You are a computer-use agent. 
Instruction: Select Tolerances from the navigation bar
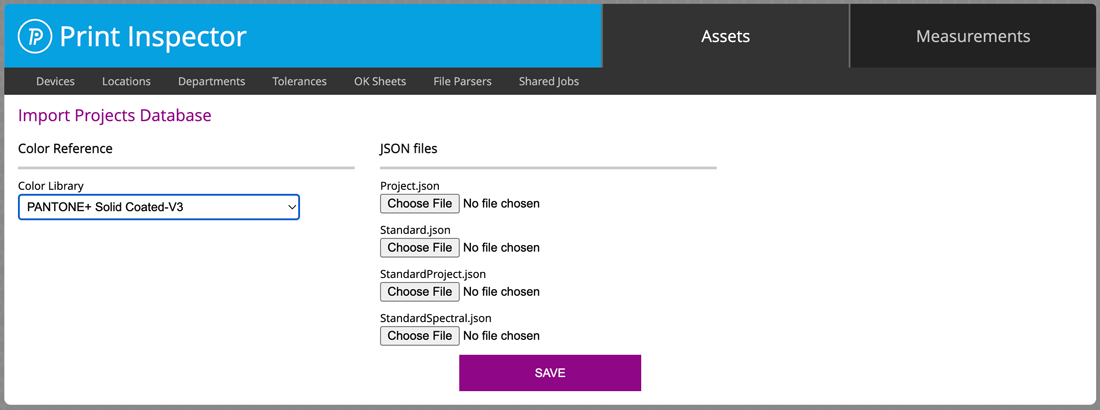coord(300,81)
